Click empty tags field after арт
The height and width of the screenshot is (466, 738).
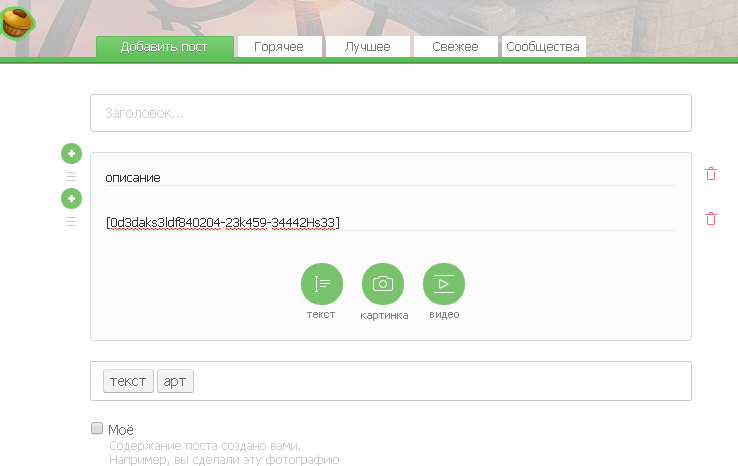440,381
